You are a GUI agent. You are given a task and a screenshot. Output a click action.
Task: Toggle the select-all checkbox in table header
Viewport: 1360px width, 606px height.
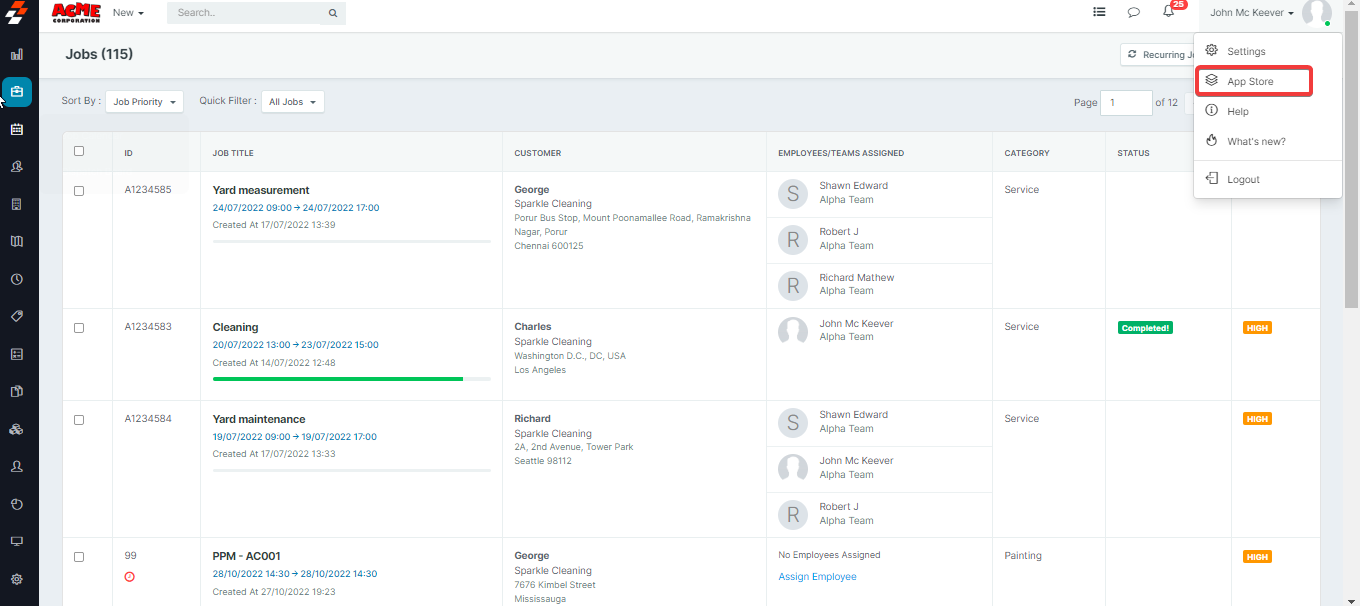coord(79,152)
